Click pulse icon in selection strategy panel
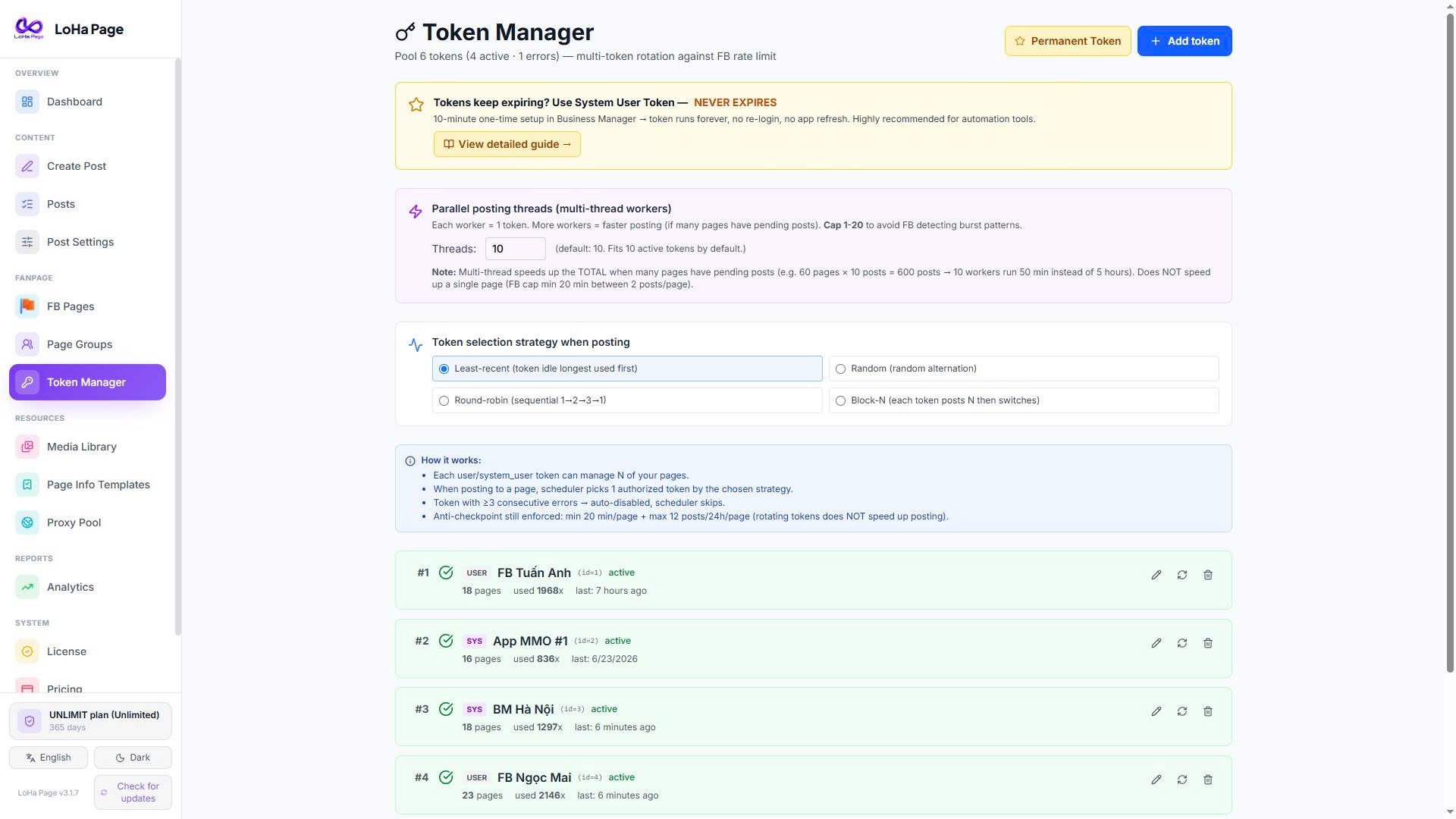This screenshot has width=1456, height=819. pos(416,345)
